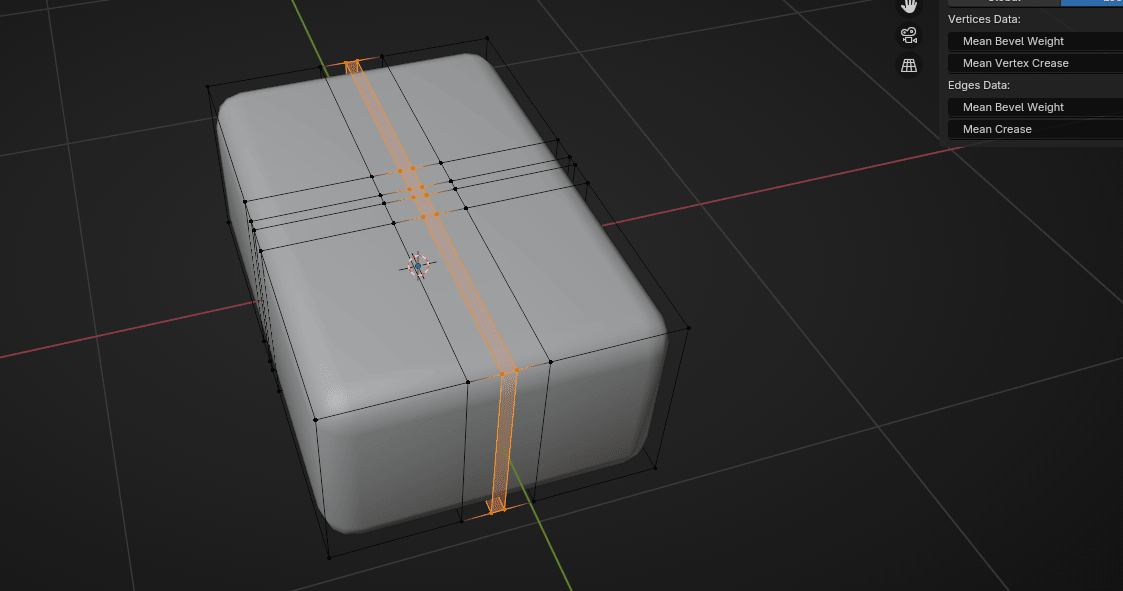This screenshot has height=591, width=1123.
Task: Select the orange vertex at the loop's top back
Action: click(352, 63)
